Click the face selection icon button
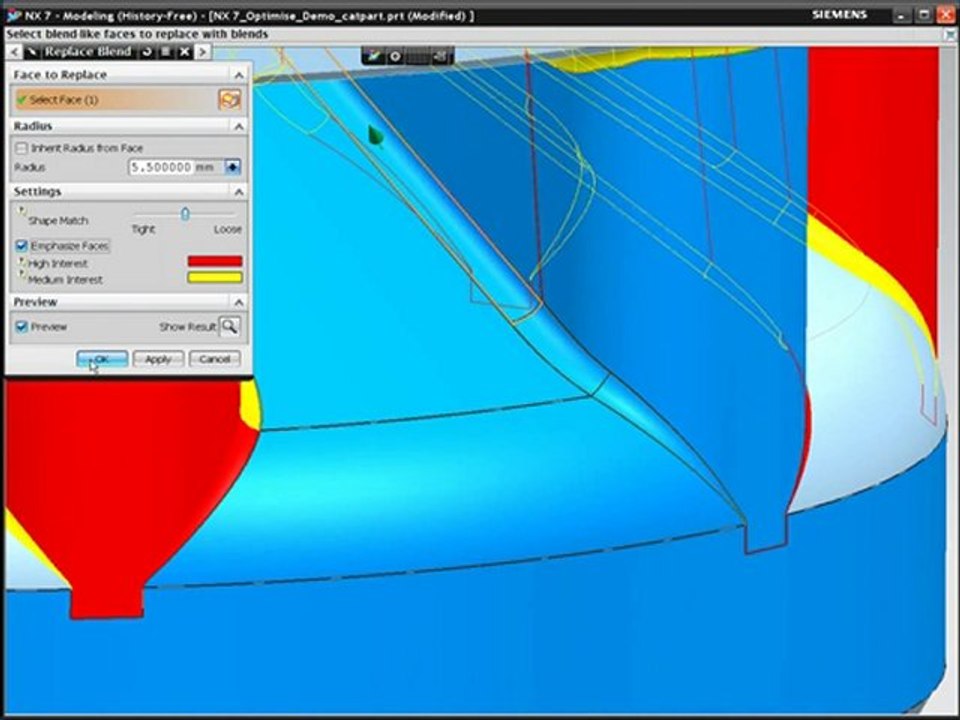 pos(230,99)
